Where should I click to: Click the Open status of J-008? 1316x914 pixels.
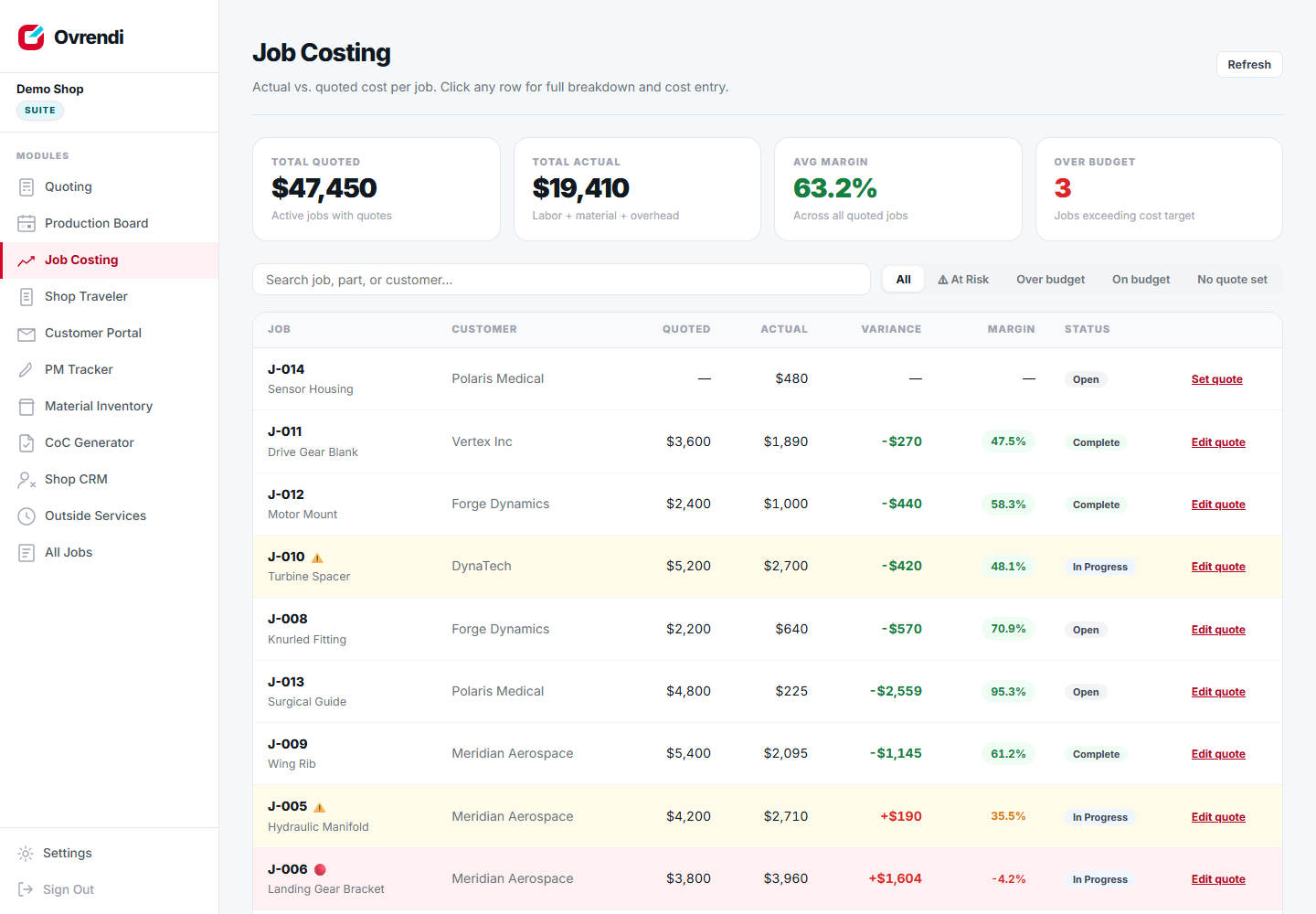(x=1086, y=630)
